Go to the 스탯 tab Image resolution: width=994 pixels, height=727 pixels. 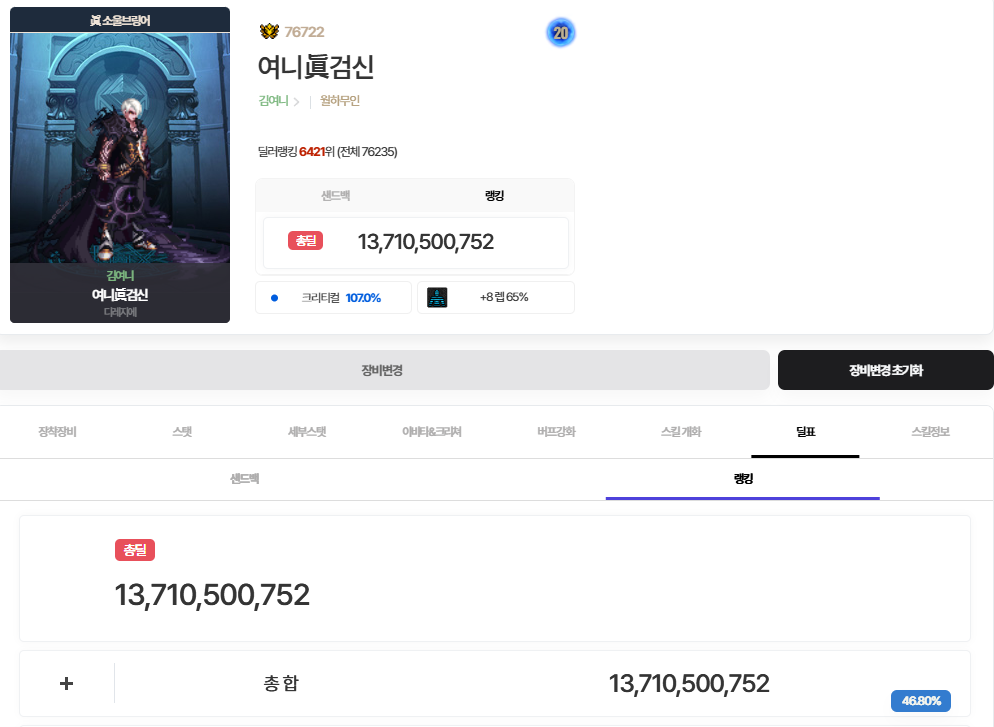182,432
